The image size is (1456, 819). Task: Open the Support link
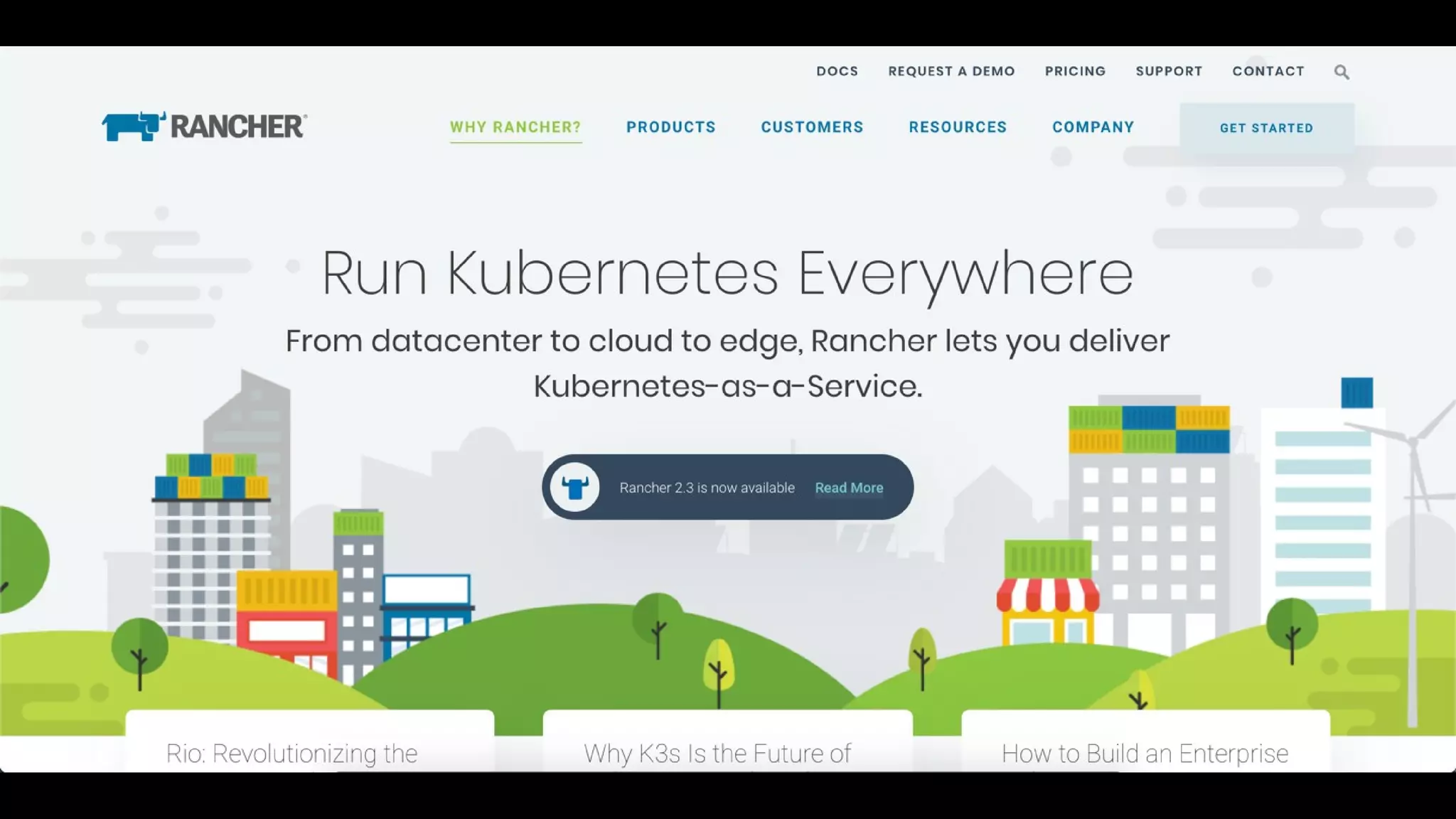click(1169, 71)
